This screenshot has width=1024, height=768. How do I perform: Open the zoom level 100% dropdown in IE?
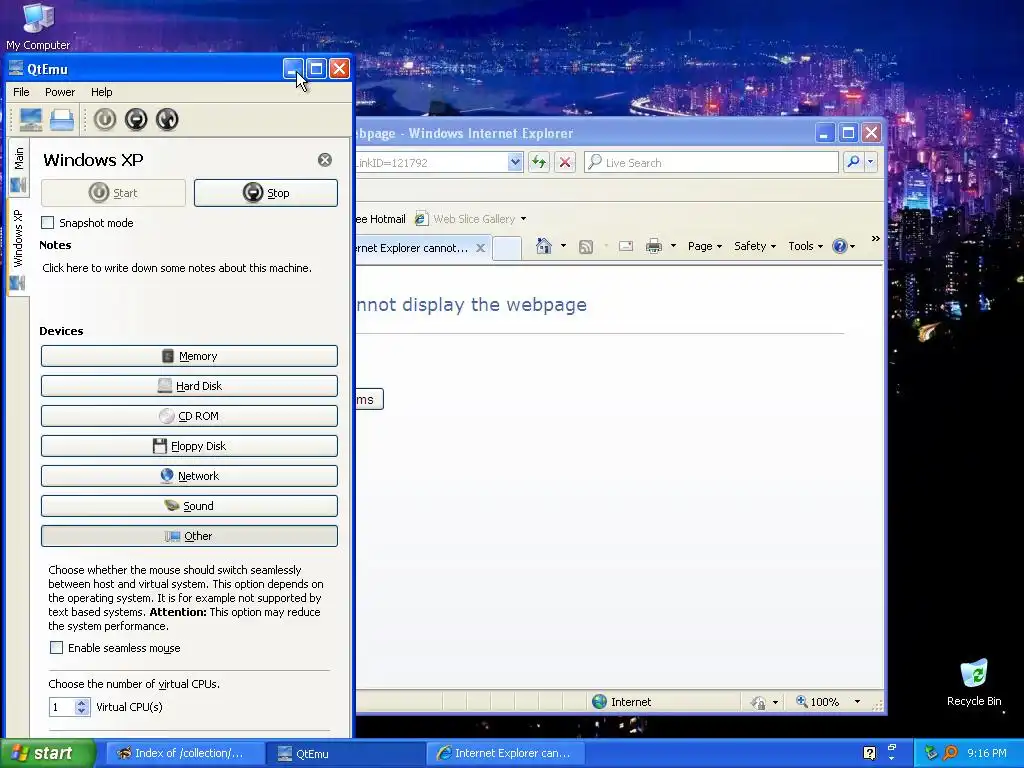coord(857,702)
